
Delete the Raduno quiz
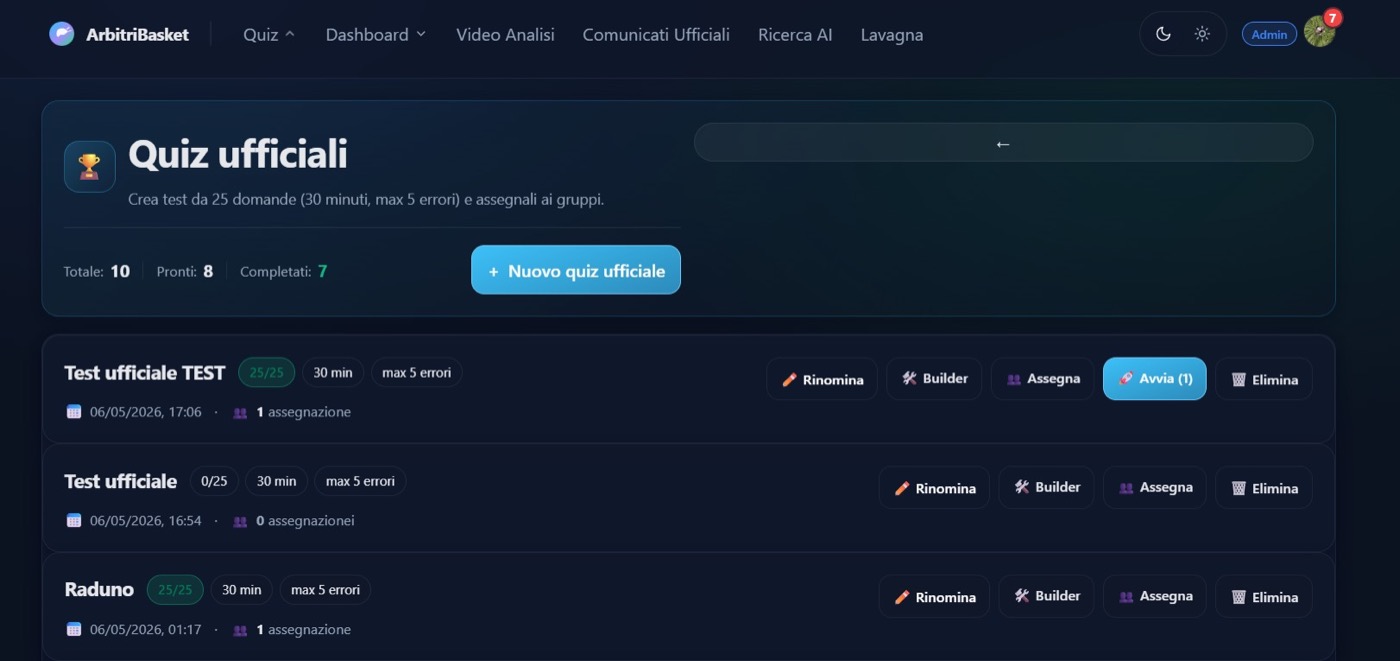1264,597
